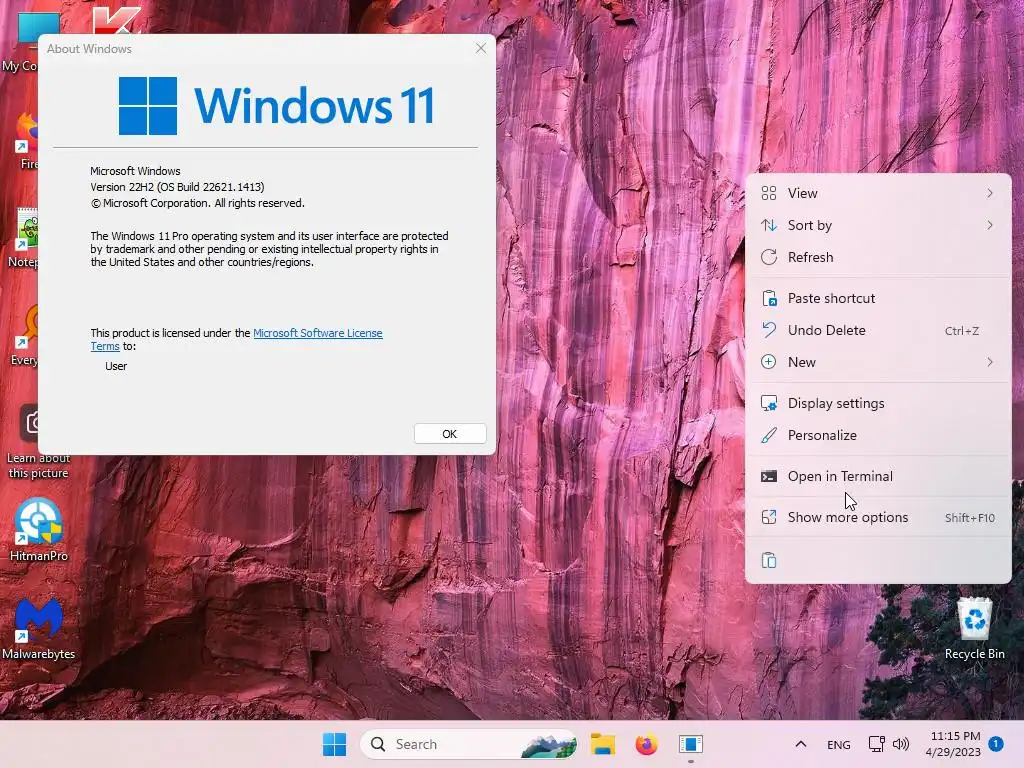Viewport: 1024px width, 768px height.
Task: Open the clock showing 11:15 PM
Action: point(953,744)
